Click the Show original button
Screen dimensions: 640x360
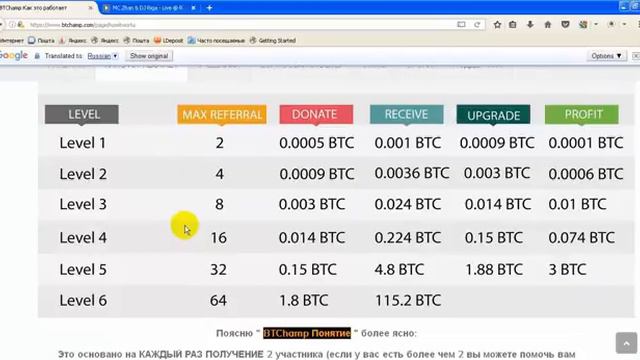[149, 56]
